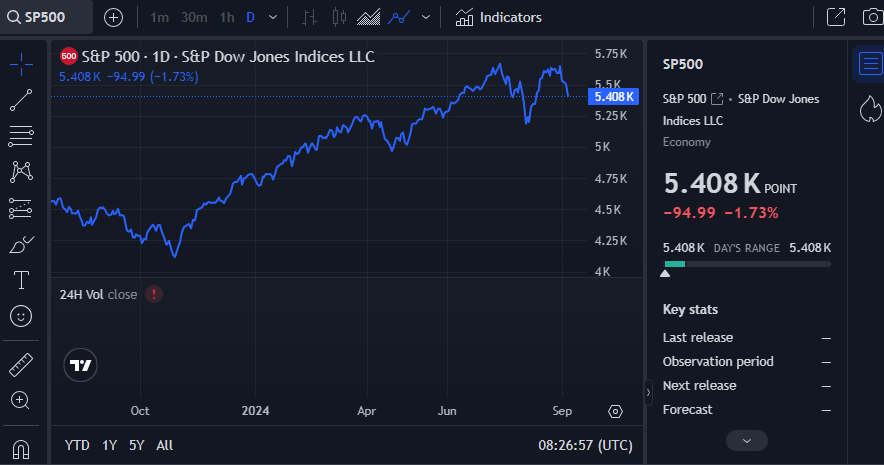The image size is (884, 465).
Task: Open the forecasting and measurement tools
Action: pyautogui.click(x=21, y=209)
